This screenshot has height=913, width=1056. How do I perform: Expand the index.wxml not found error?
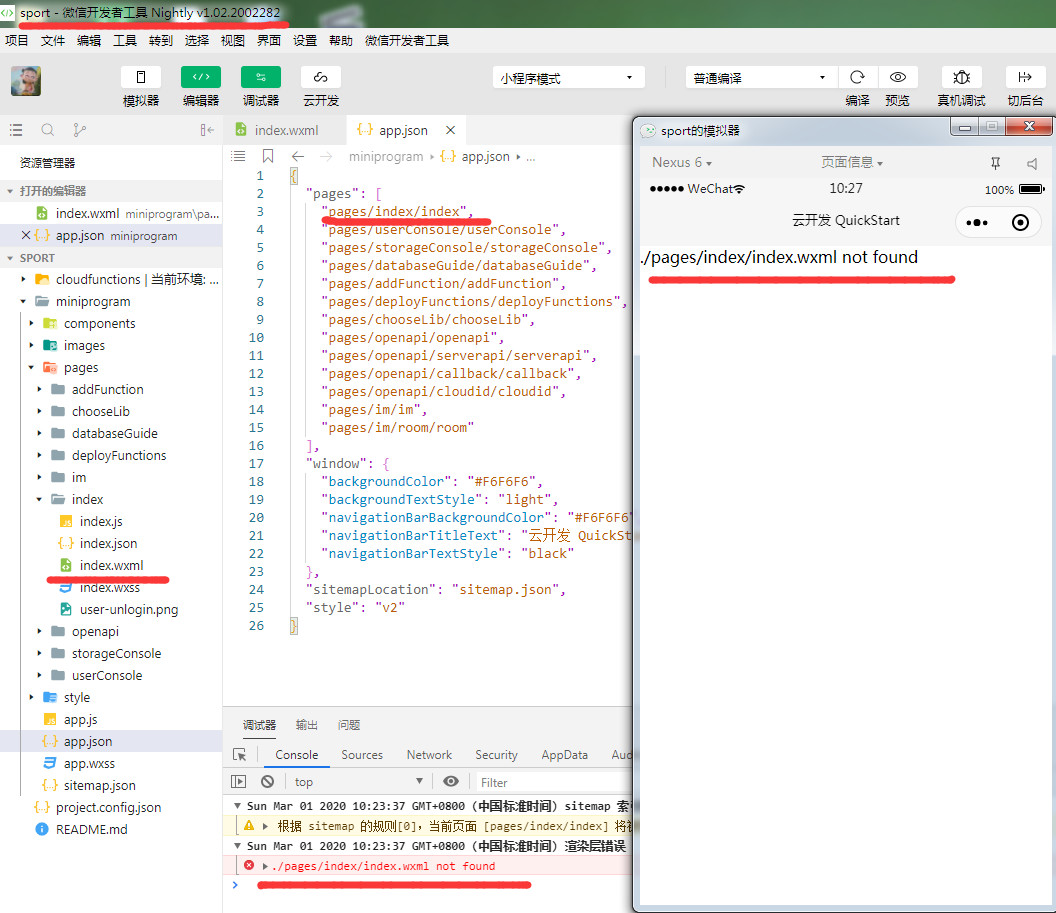(265, 866)
